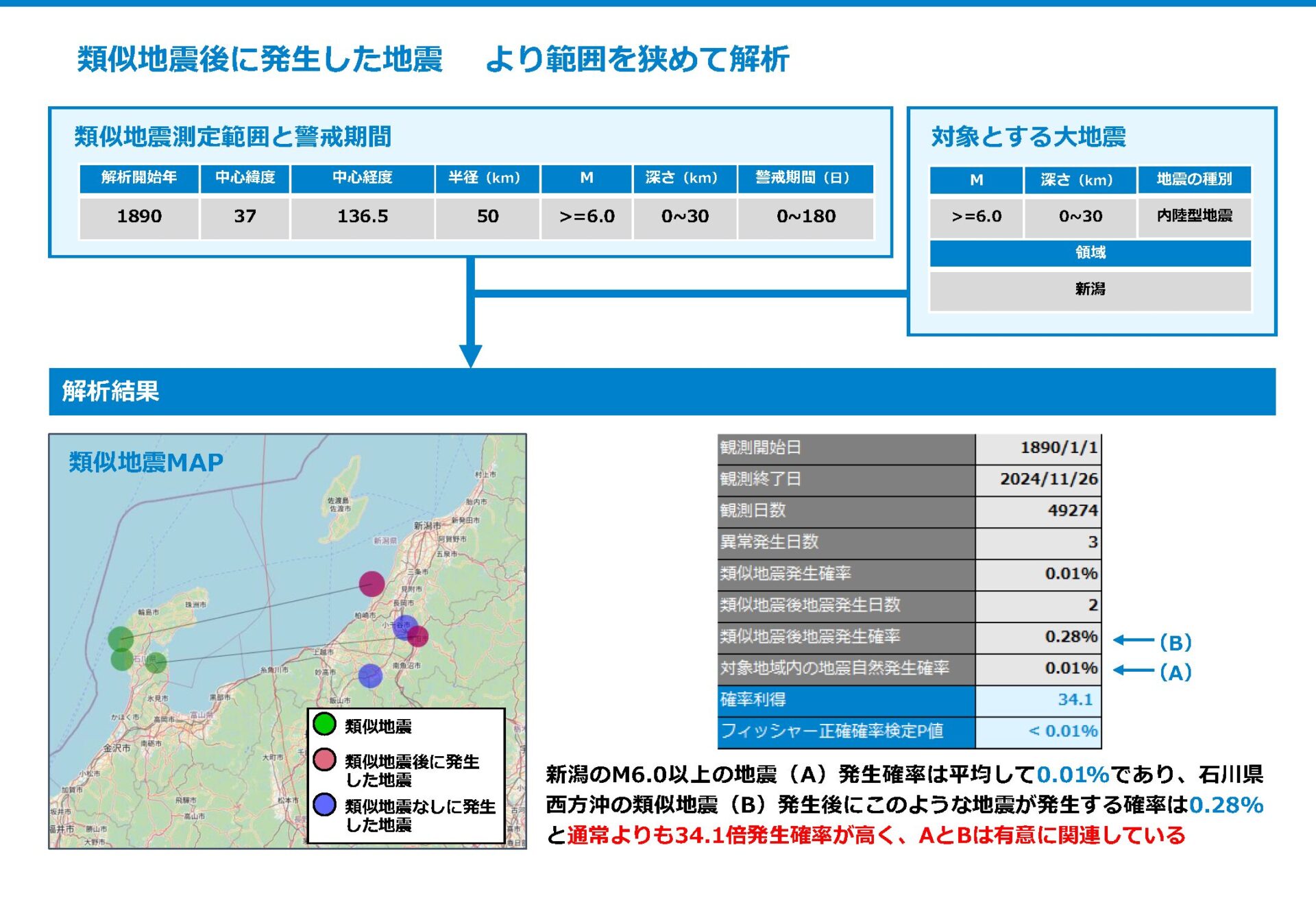Select the 新潟 region cell
Image resolution: width=1316 pixels, height=911 pixels.
pos(1090,290)
